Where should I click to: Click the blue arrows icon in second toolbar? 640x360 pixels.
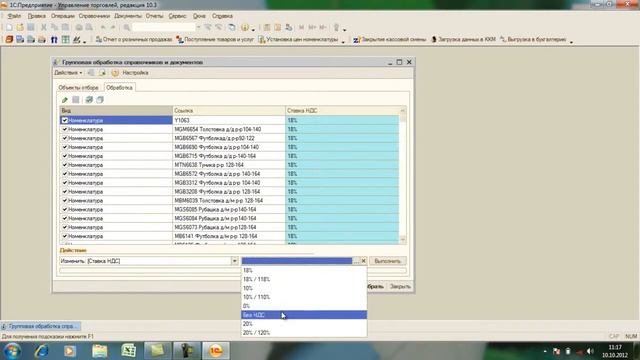[54, 40]
